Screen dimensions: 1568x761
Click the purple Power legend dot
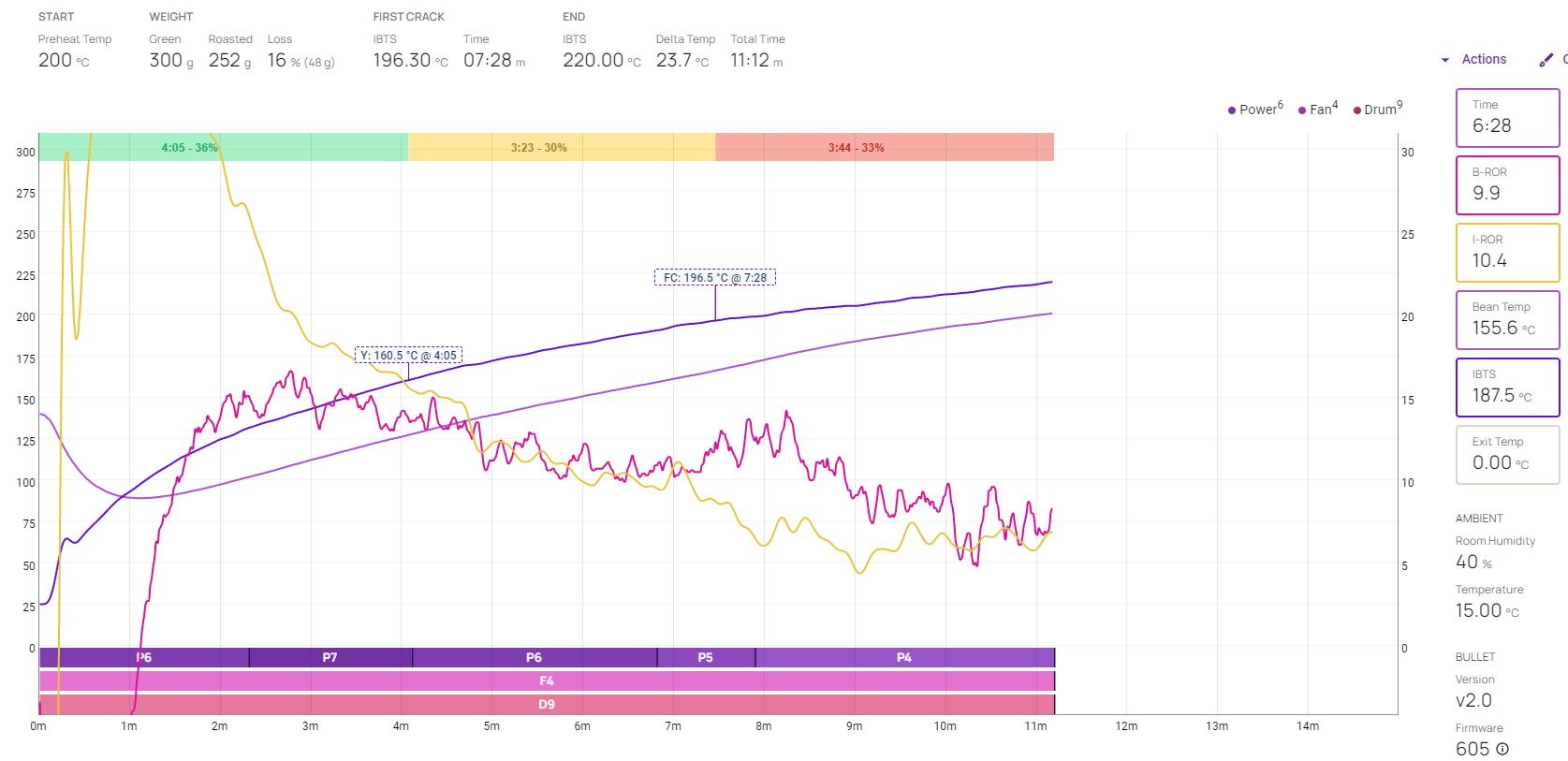point(1232,110)
